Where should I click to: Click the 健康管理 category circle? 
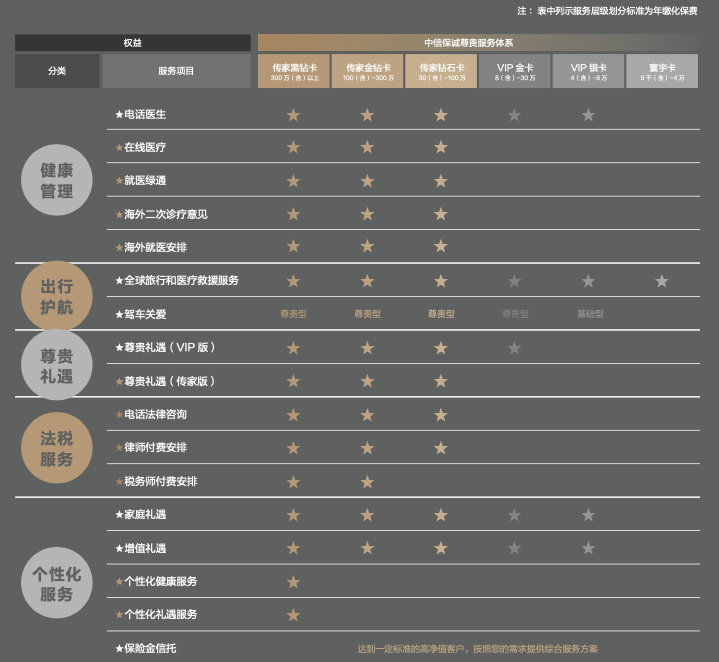pos(57,180)
